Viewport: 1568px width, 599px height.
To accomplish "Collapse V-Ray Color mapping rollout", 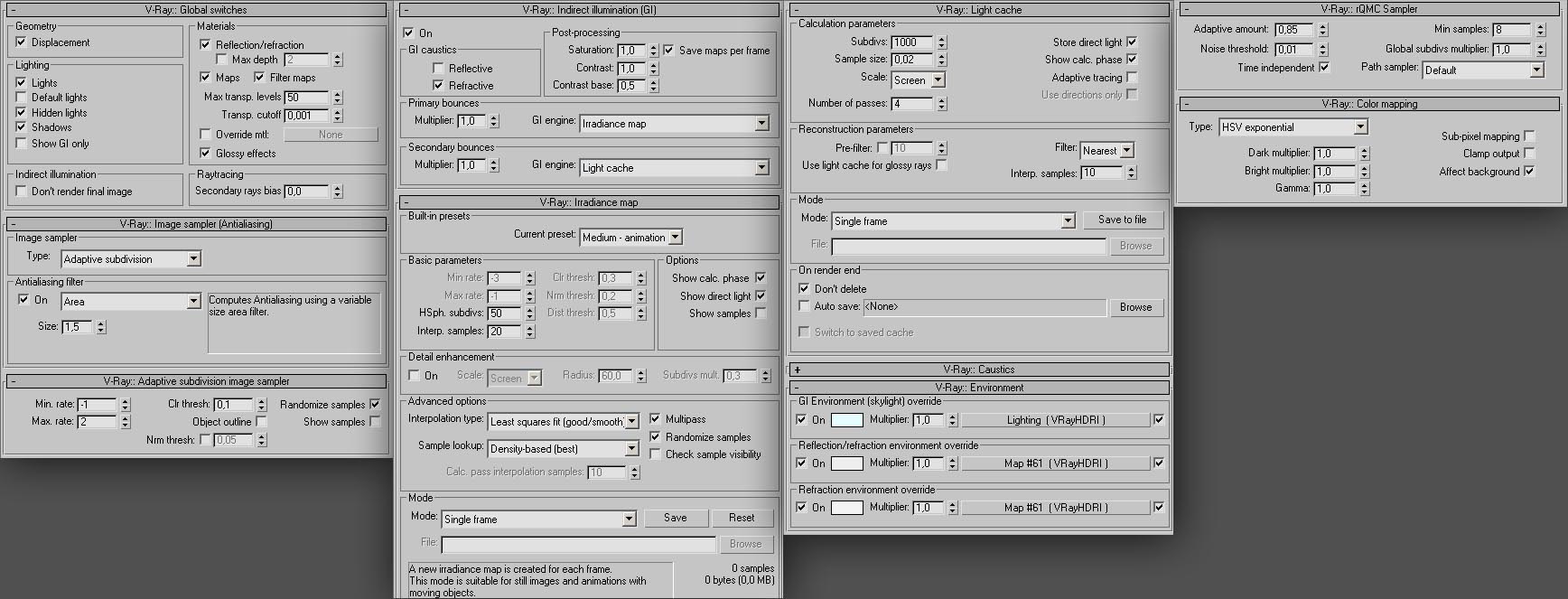I will tap(1370, 104).
